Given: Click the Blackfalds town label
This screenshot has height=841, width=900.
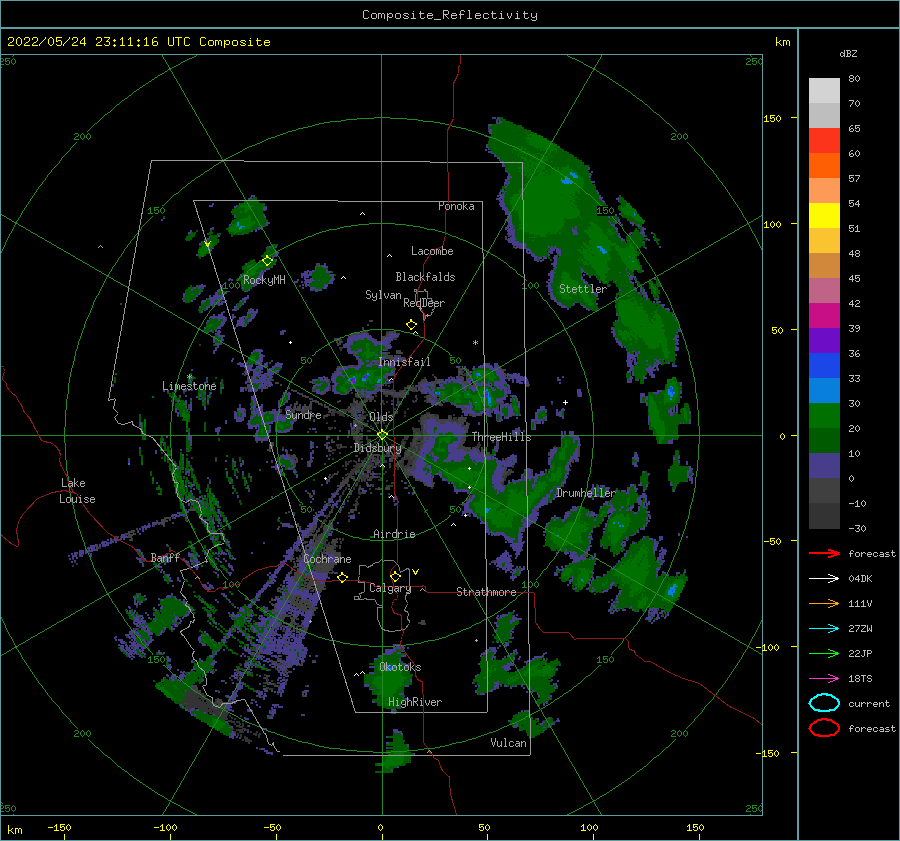Looking at the screenshot, I should coord(425,277).
